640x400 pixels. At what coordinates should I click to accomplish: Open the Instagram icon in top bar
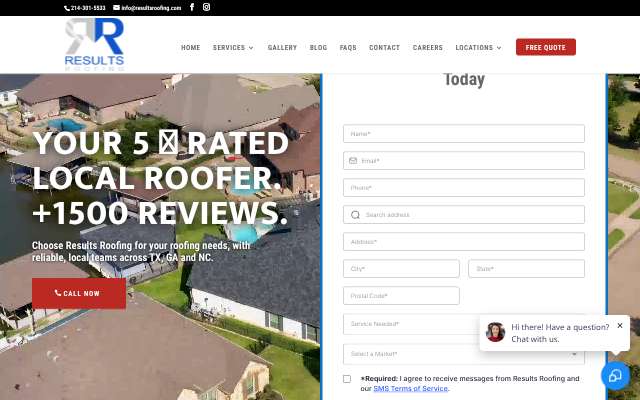(x=207, y=7)
